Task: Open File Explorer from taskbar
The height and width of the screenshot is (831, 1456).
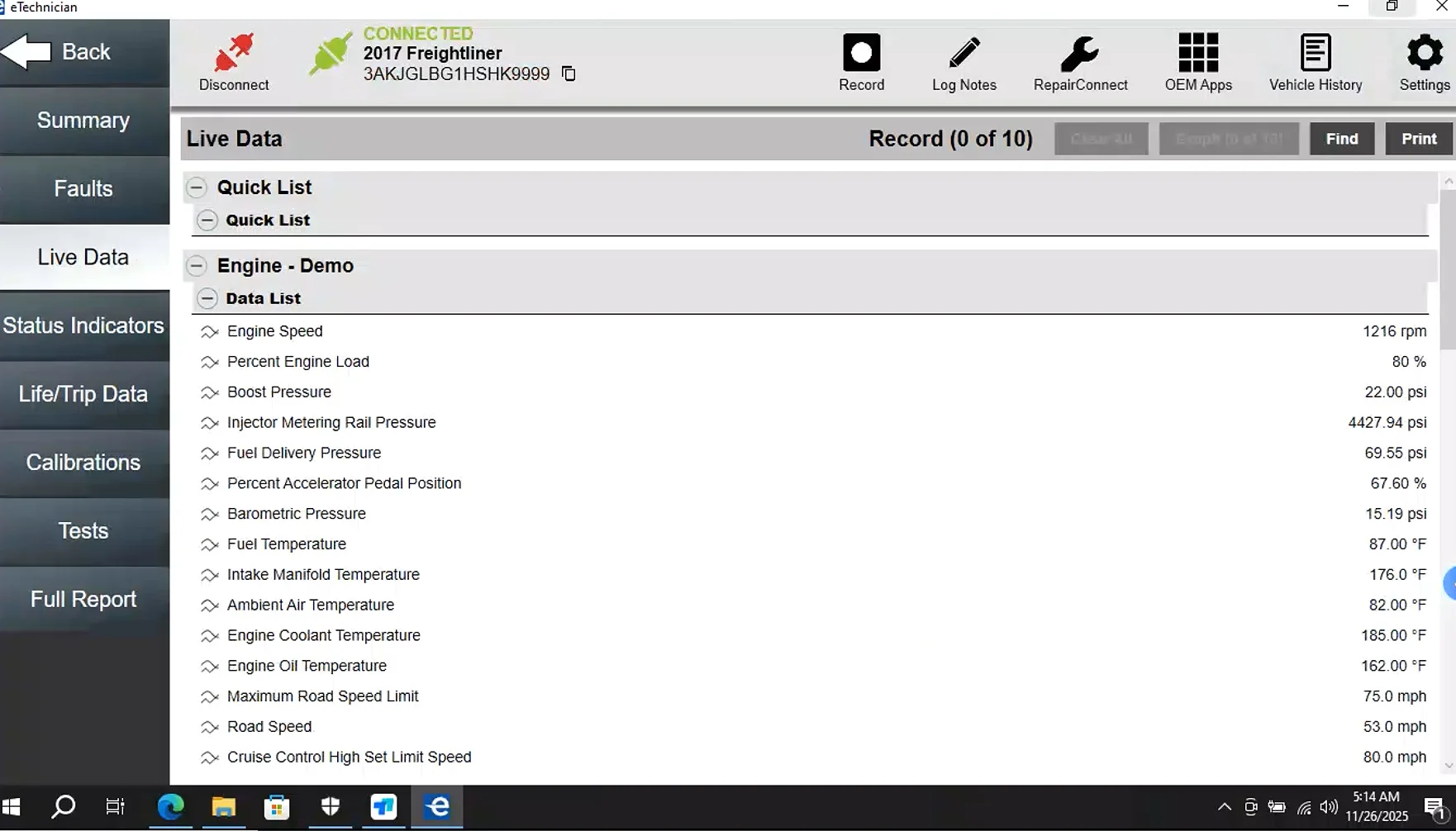Action: [223, 807]
